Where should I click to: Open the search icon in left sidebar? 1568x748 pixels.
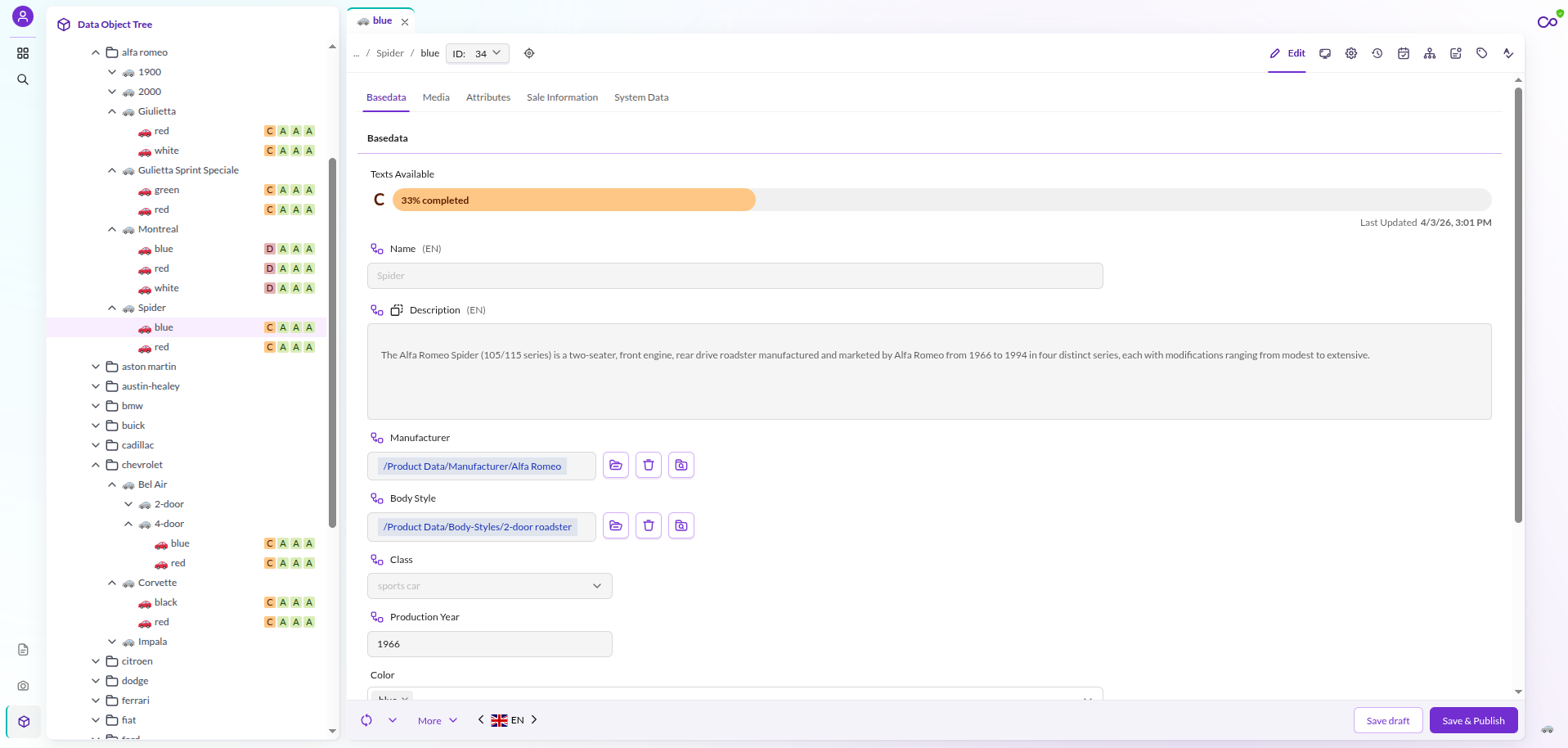(23, 79)
